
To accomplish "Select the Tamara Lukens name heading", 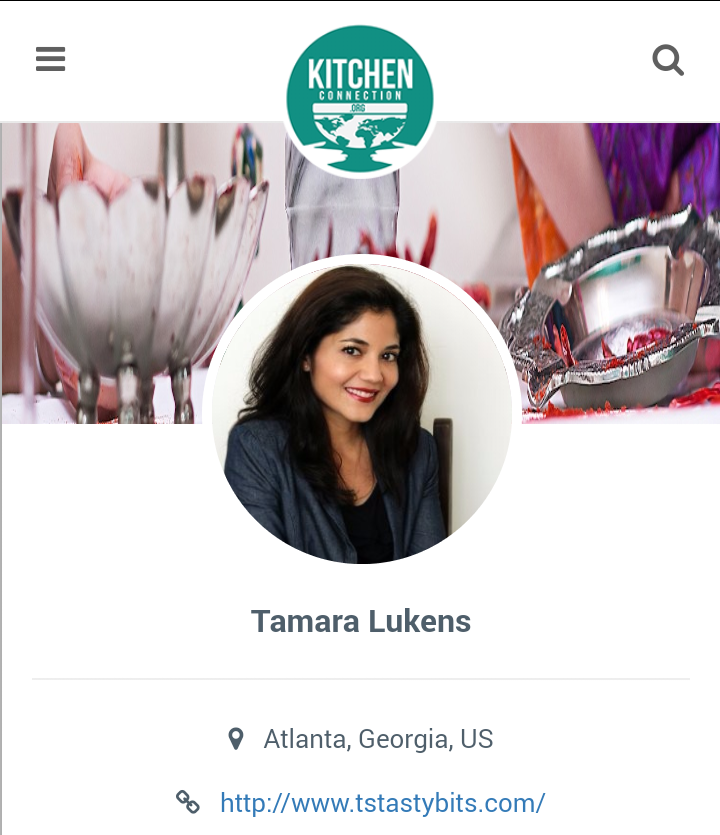I will (x=361, y=621).
